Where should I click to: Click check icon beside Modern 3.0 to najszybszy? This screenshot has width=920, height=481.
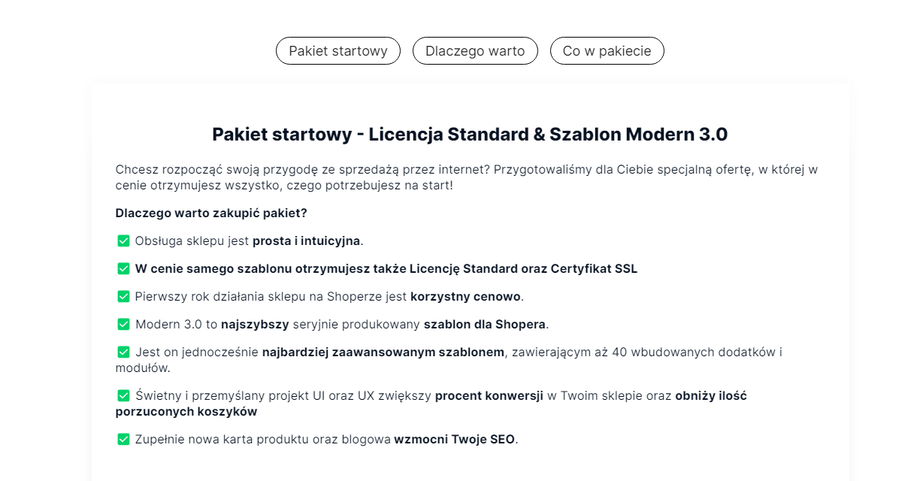pyautogui.click(x=124, y=324)
